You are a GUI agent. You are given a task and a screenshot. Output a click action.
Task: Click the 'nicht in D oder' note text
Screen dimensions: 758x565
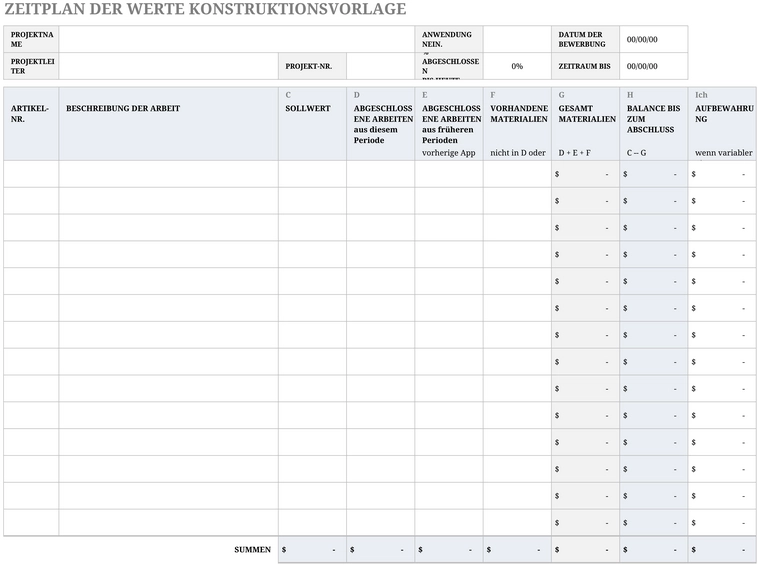(x=518, y=153)
